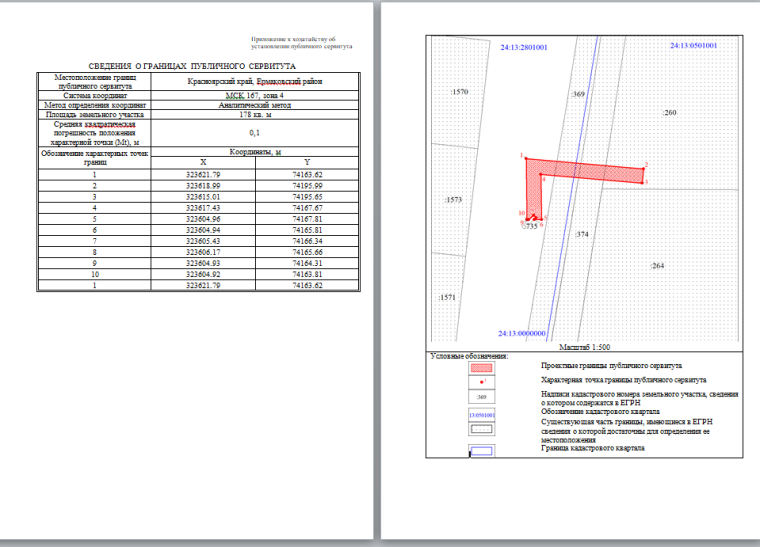Click the parcel label ':260' on the map
Image resolution: width=760 pixels, height=547 pixels.
[x=669, y=113]
